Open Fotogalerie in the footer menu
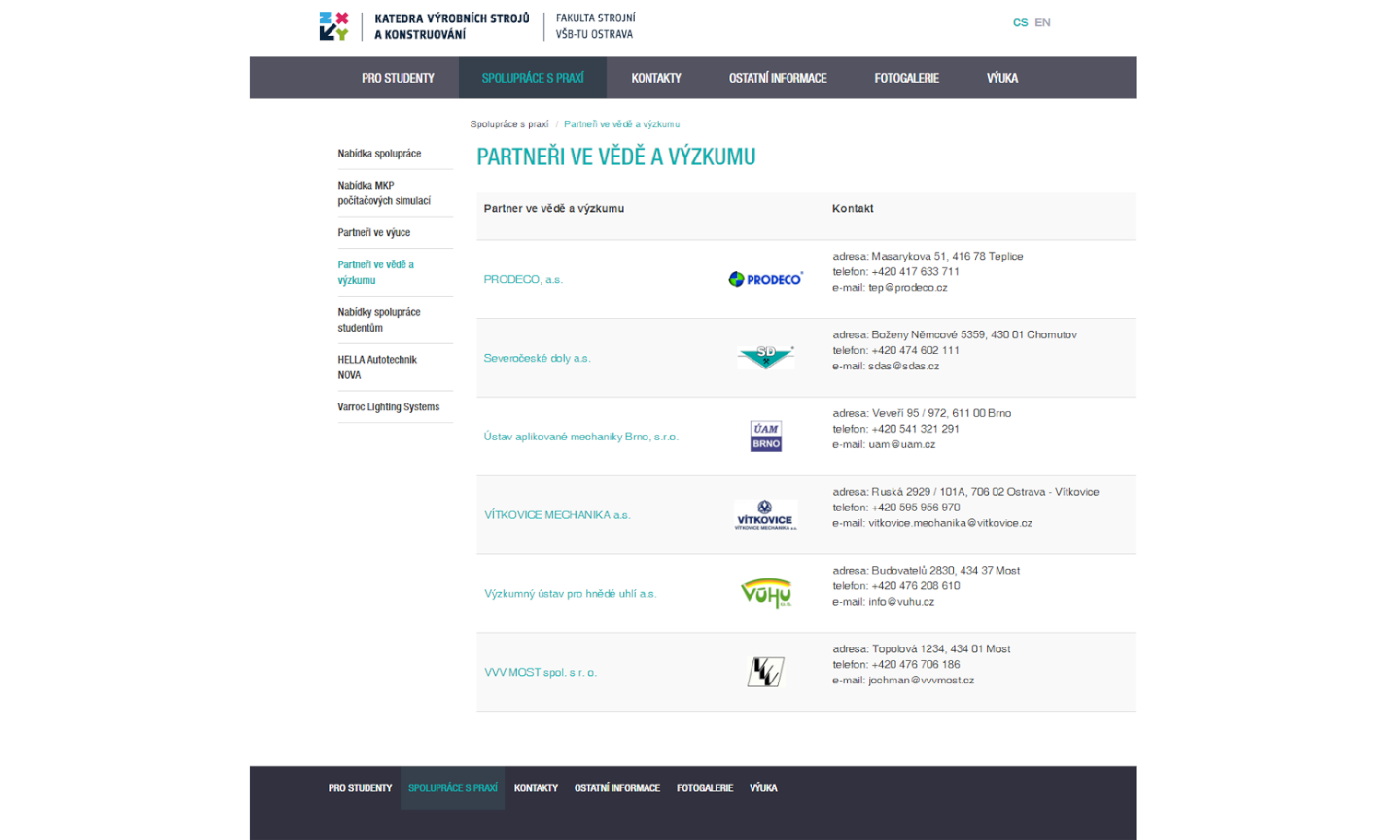1400x840 pixels. [705, 788]
